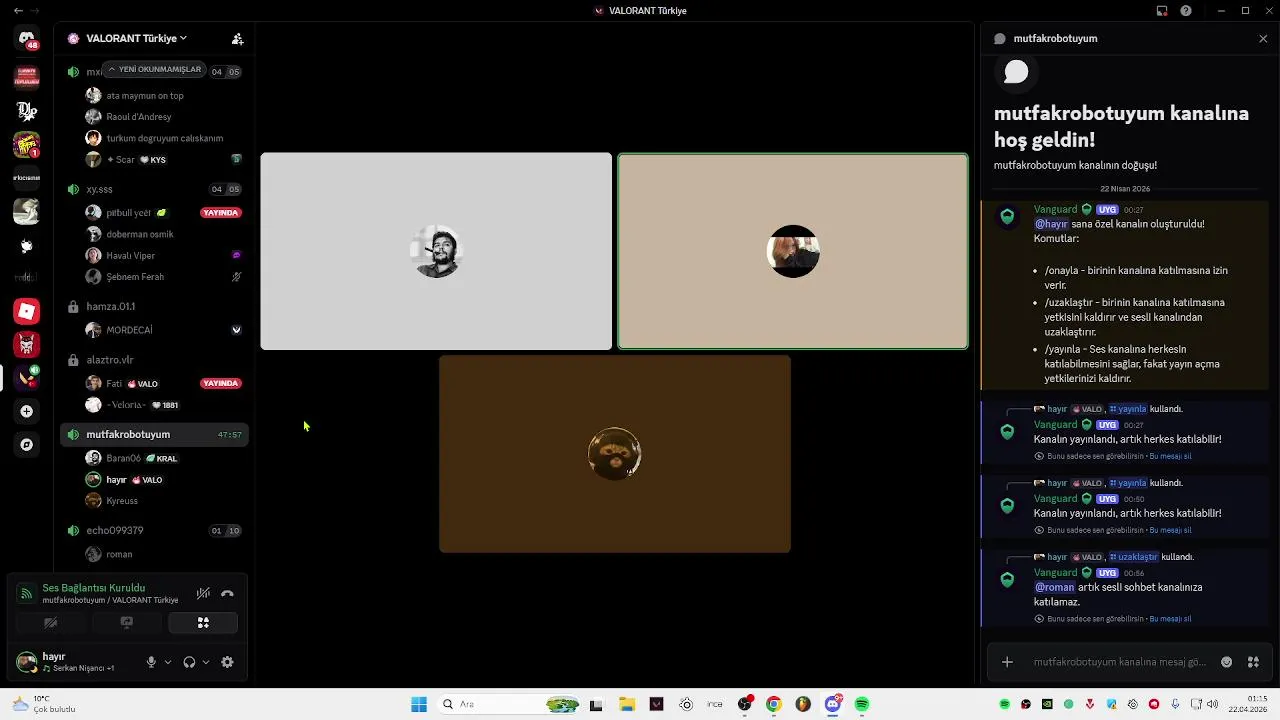This screenshot has height=720, width=1280.
Task: Click the @hayır mention in Vanguard message
Action: pos(1051,224)
